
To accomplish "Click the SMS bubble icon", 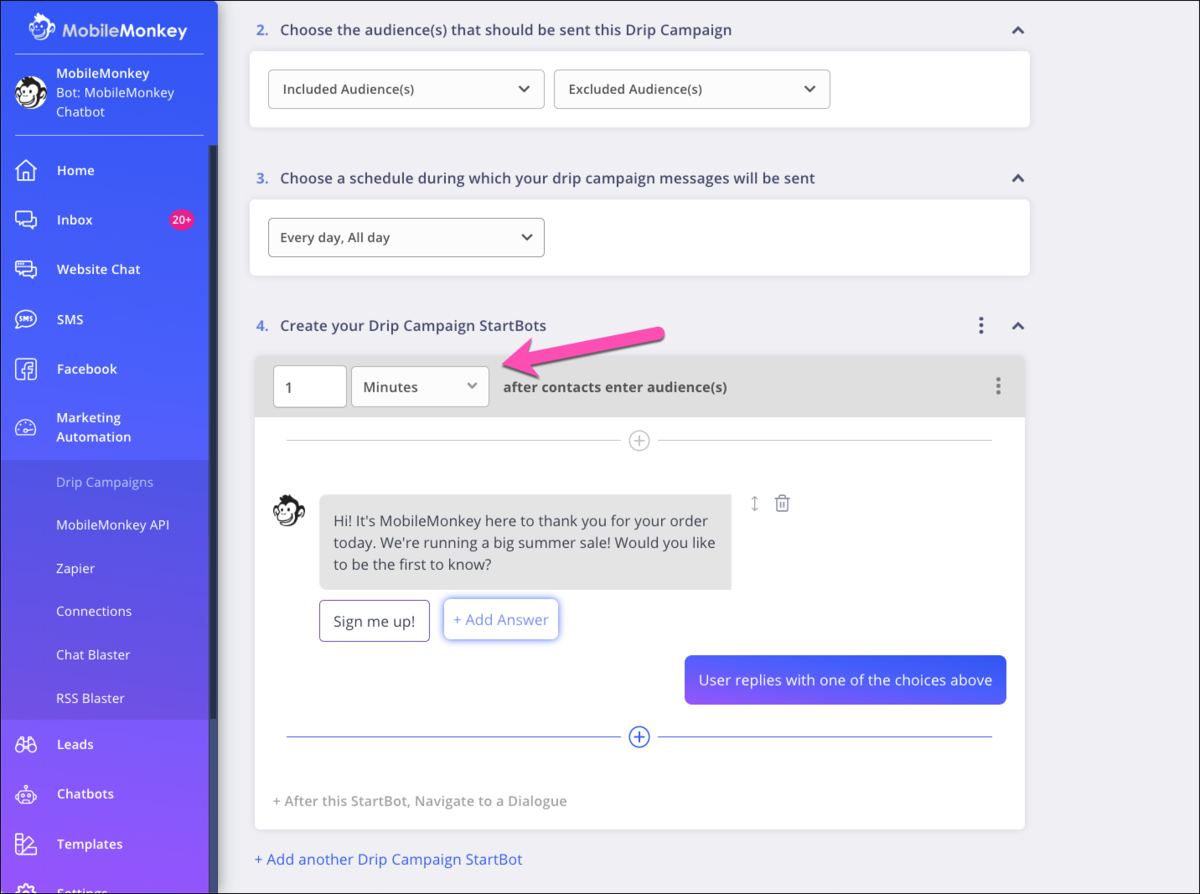I will coord(26,320).
